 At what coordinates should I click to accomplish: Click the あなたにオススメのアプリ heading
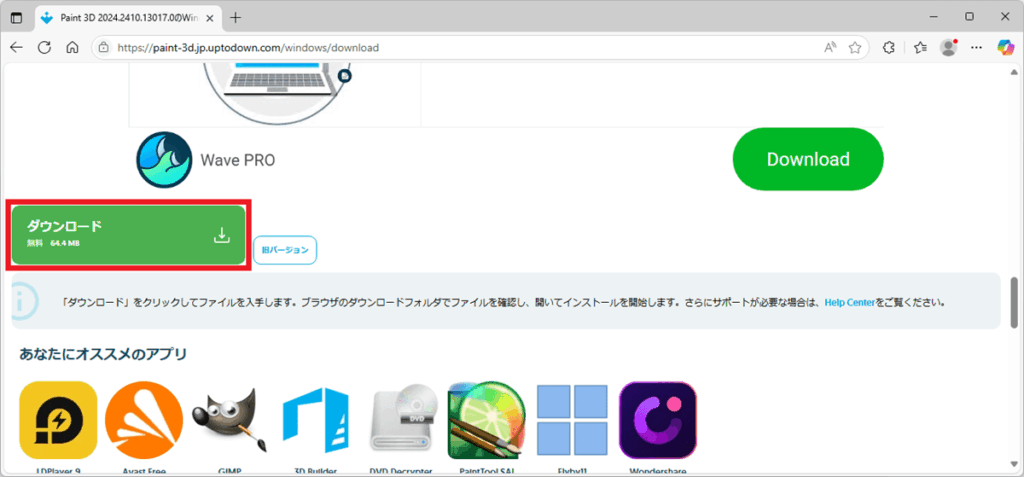coord(103,354)
